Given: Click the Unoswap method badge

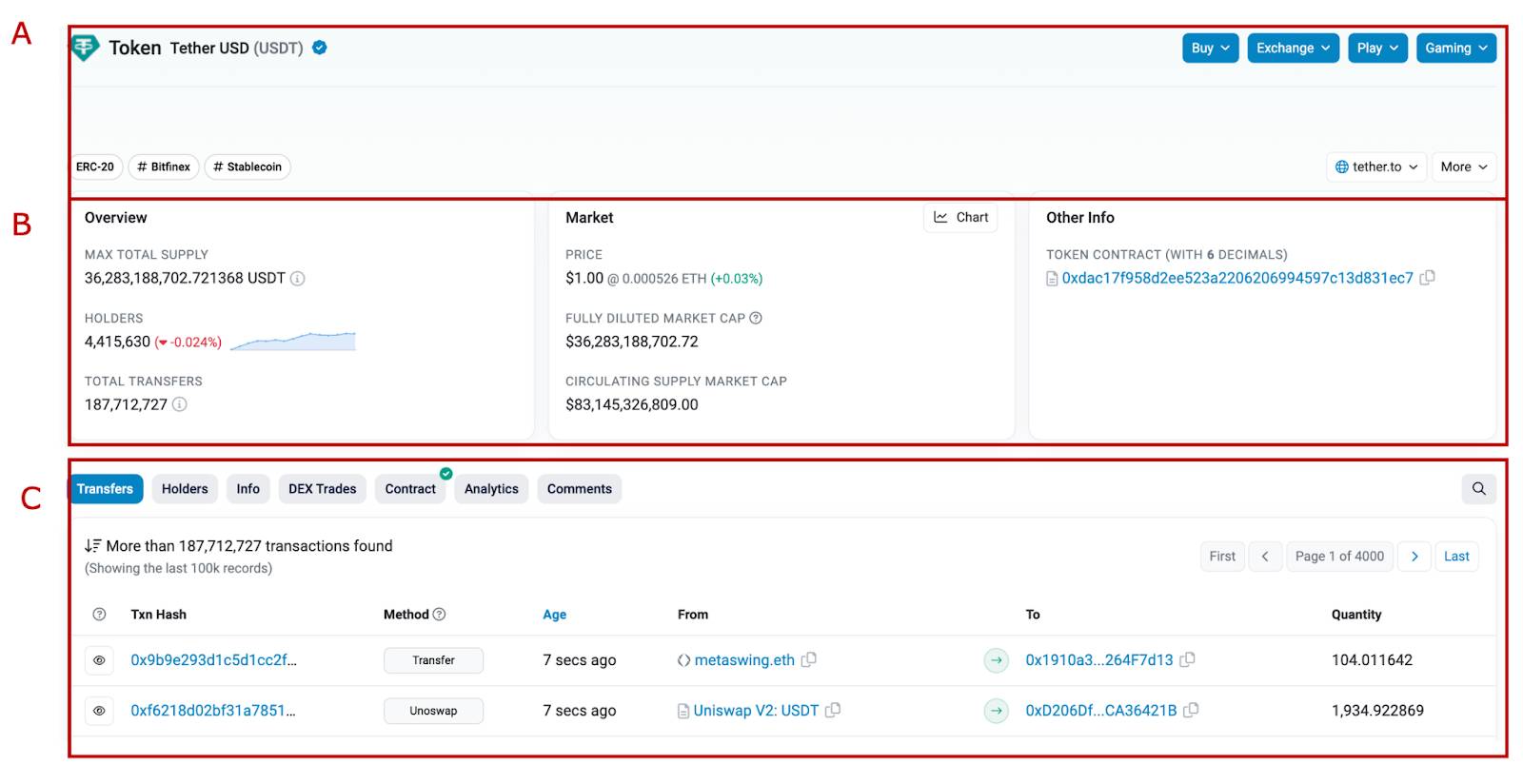Looking at the screenshot, I should pos(433,711).
